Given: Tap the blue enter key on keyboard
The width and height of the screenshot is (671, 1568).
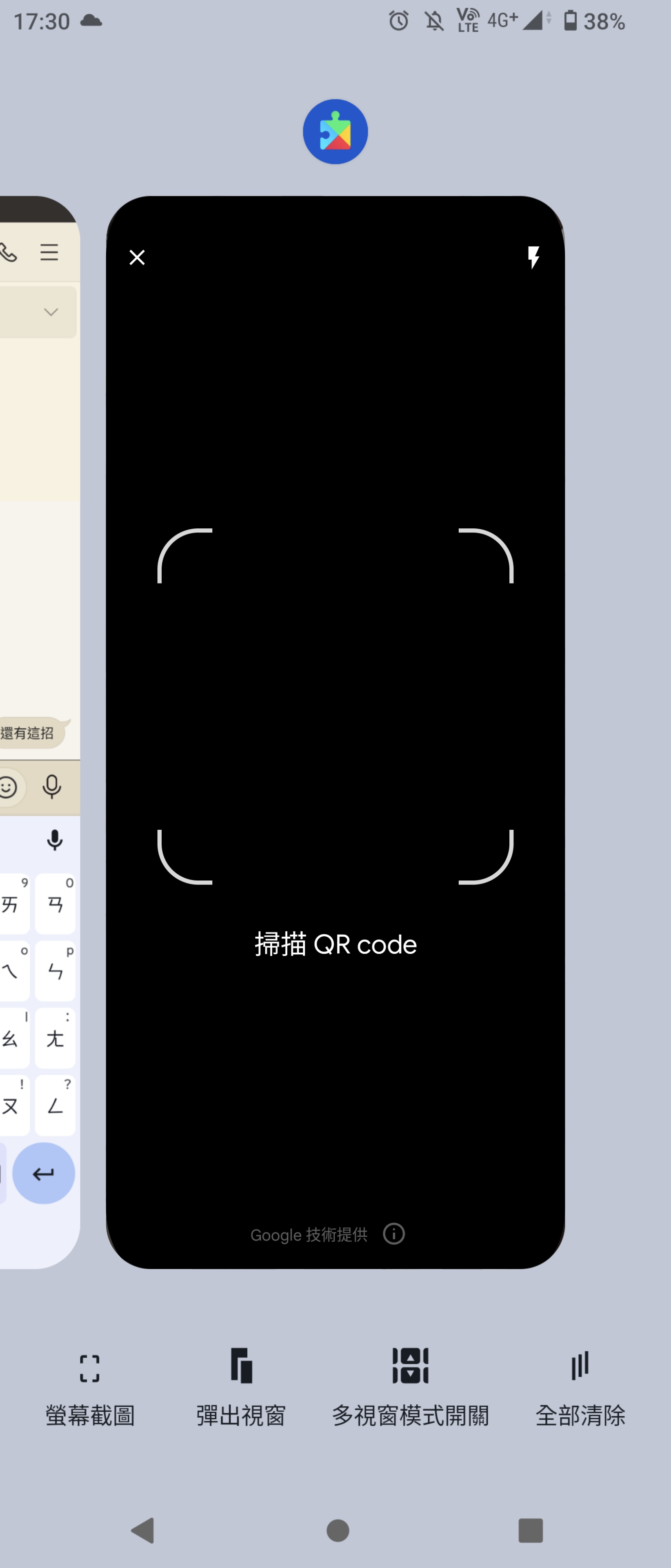Looking at the screenshot, I should (x=44, y=1173).
